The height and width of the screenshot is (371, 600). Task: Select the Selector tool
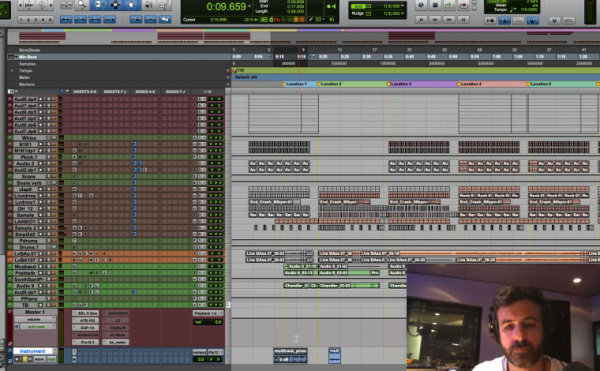[x=115, y=5]
